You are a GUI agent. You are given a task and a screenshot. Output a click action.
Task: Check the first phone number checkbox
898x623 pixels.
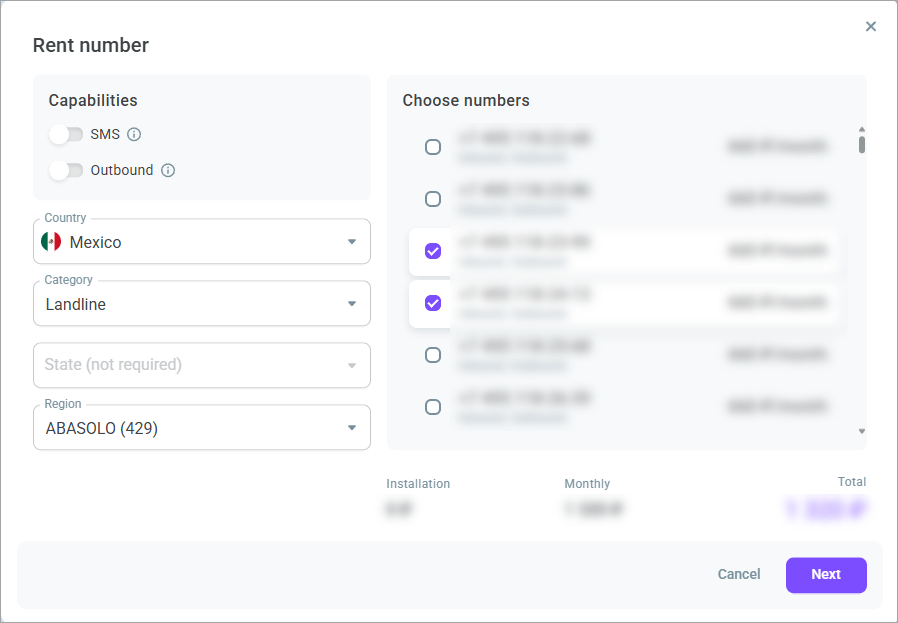coord(432,147)
